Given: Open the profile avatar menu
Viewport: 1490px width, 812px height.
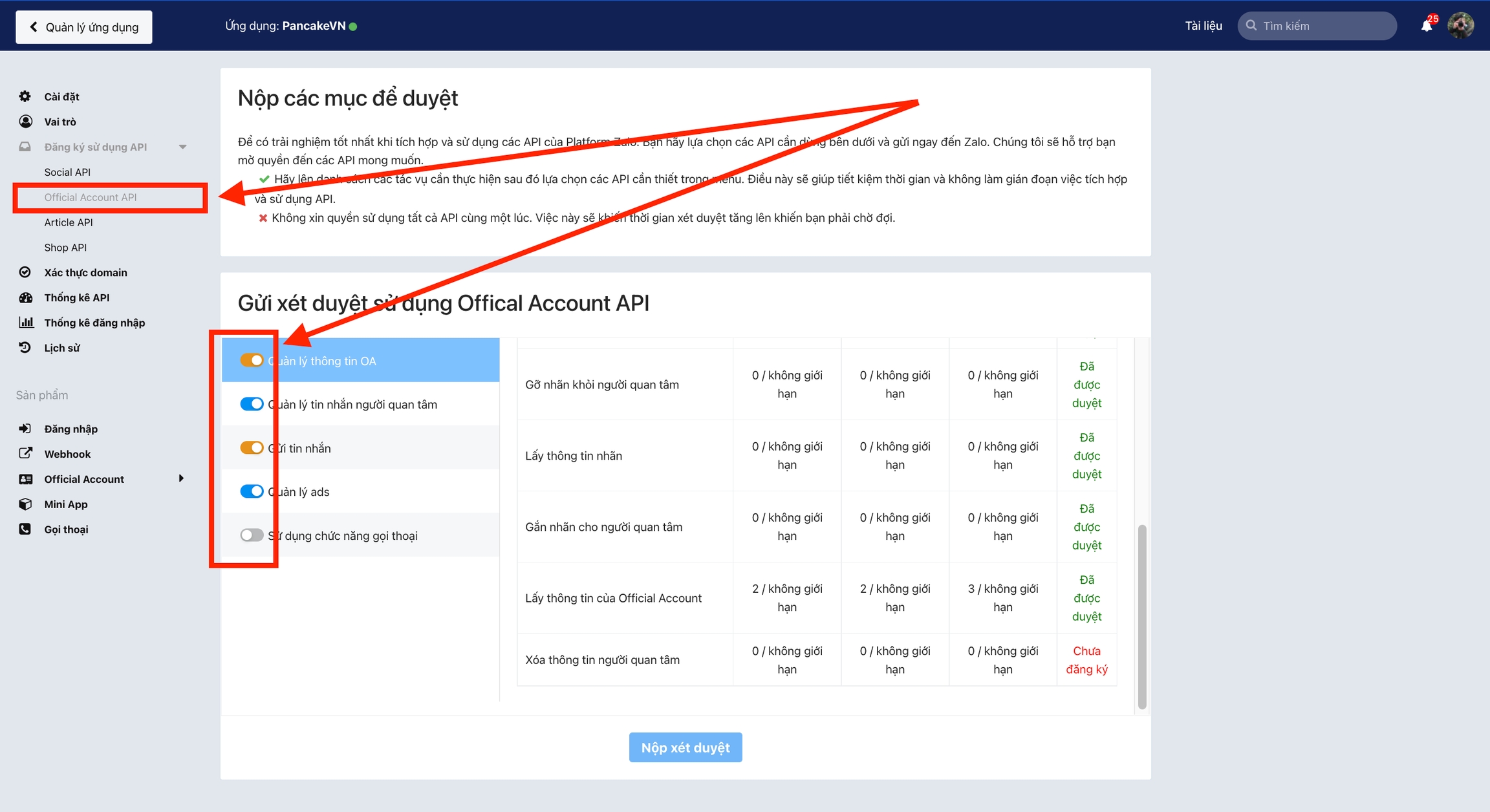Looking at the screenshot, I should (1460, 26).
